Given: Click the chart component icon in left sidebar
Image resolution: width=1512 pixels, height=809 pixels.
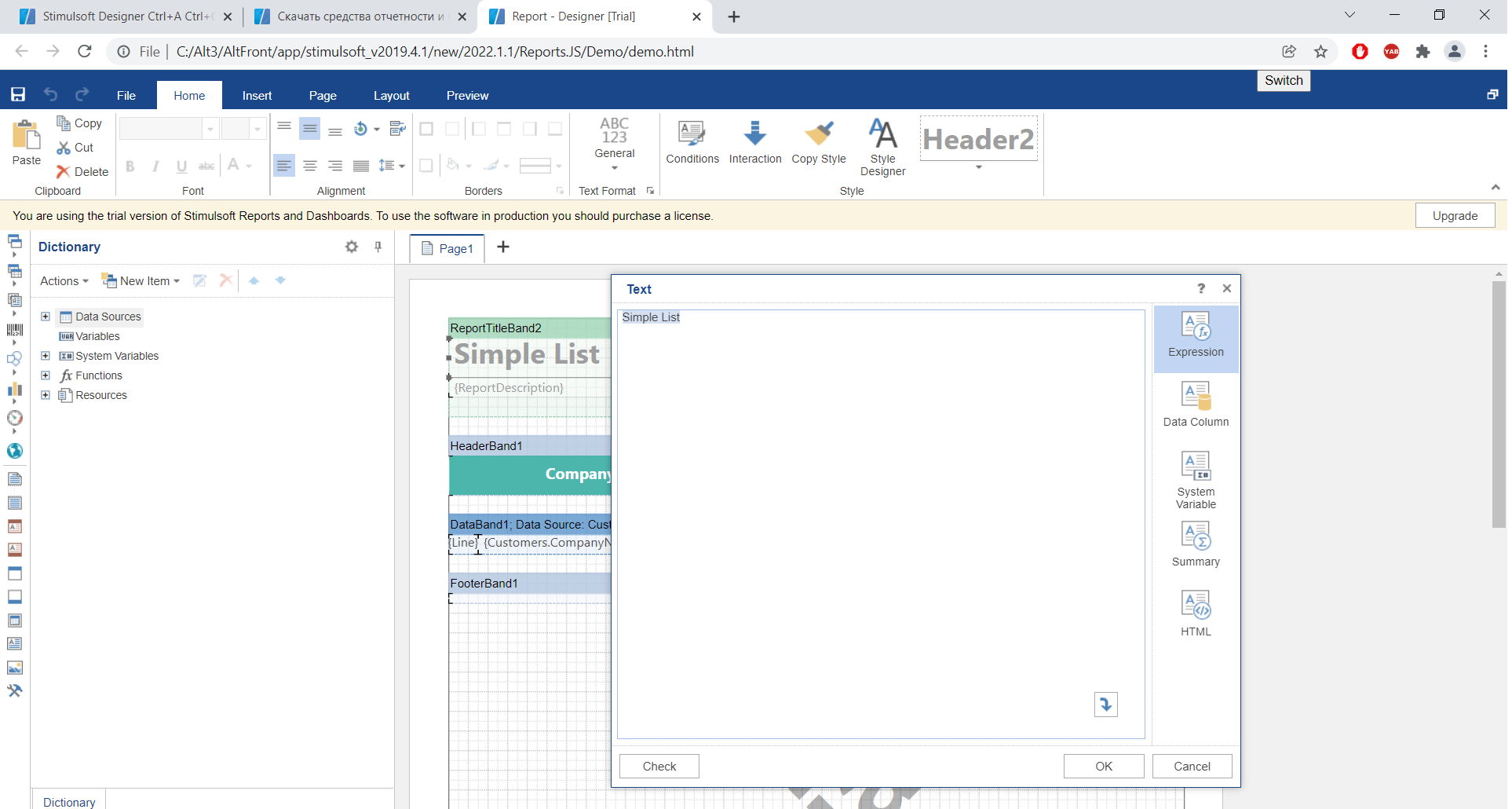Looking at the screenshot, I should coord(14,389).
